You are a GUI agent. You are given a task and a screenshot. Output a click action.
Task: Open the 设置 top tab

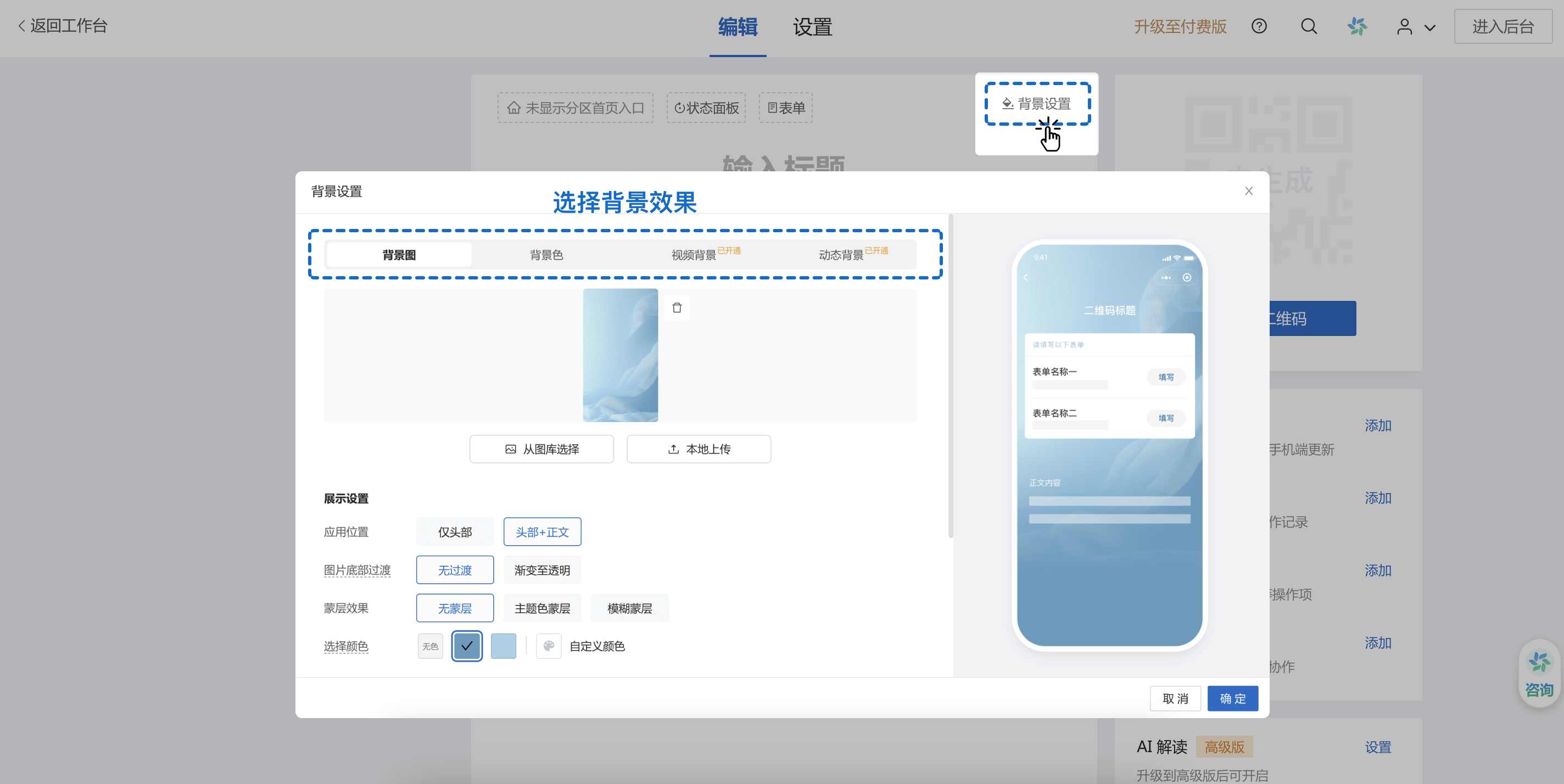812,27
